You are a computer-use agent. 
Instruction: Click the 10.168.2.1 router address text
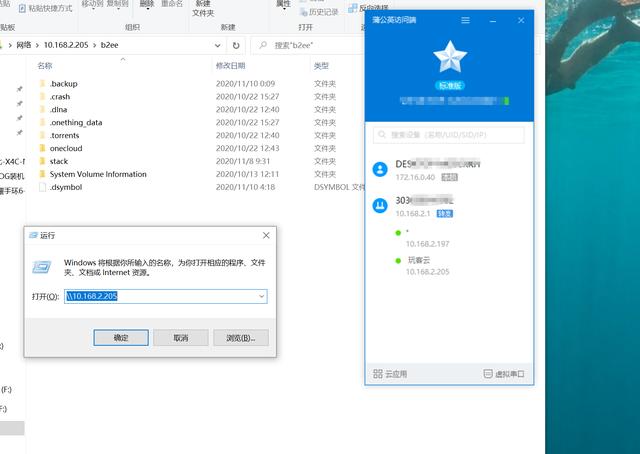tap(413, 214)
